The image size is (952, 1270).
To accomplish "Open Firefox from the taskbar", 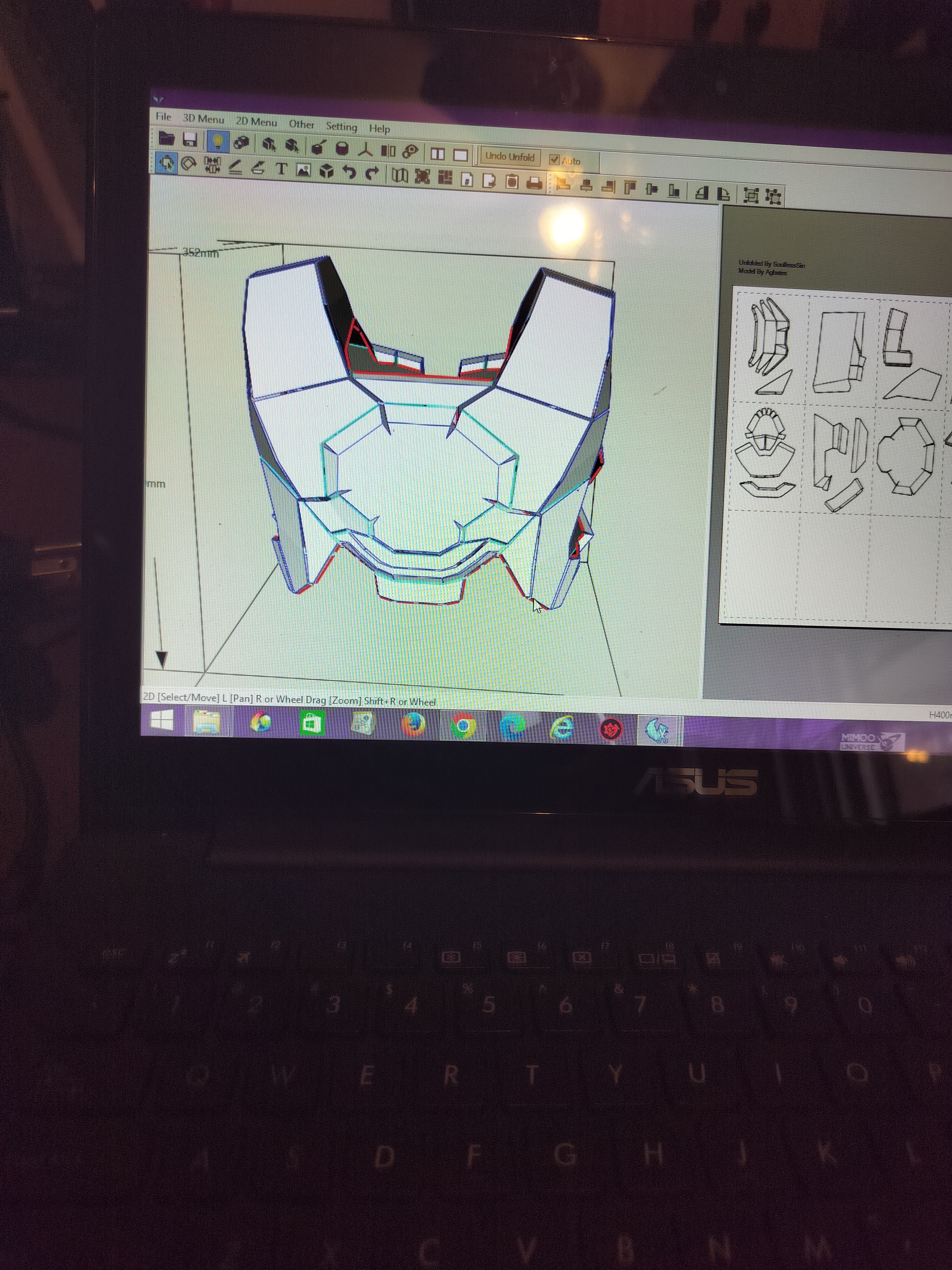I will tap(413, 725).
